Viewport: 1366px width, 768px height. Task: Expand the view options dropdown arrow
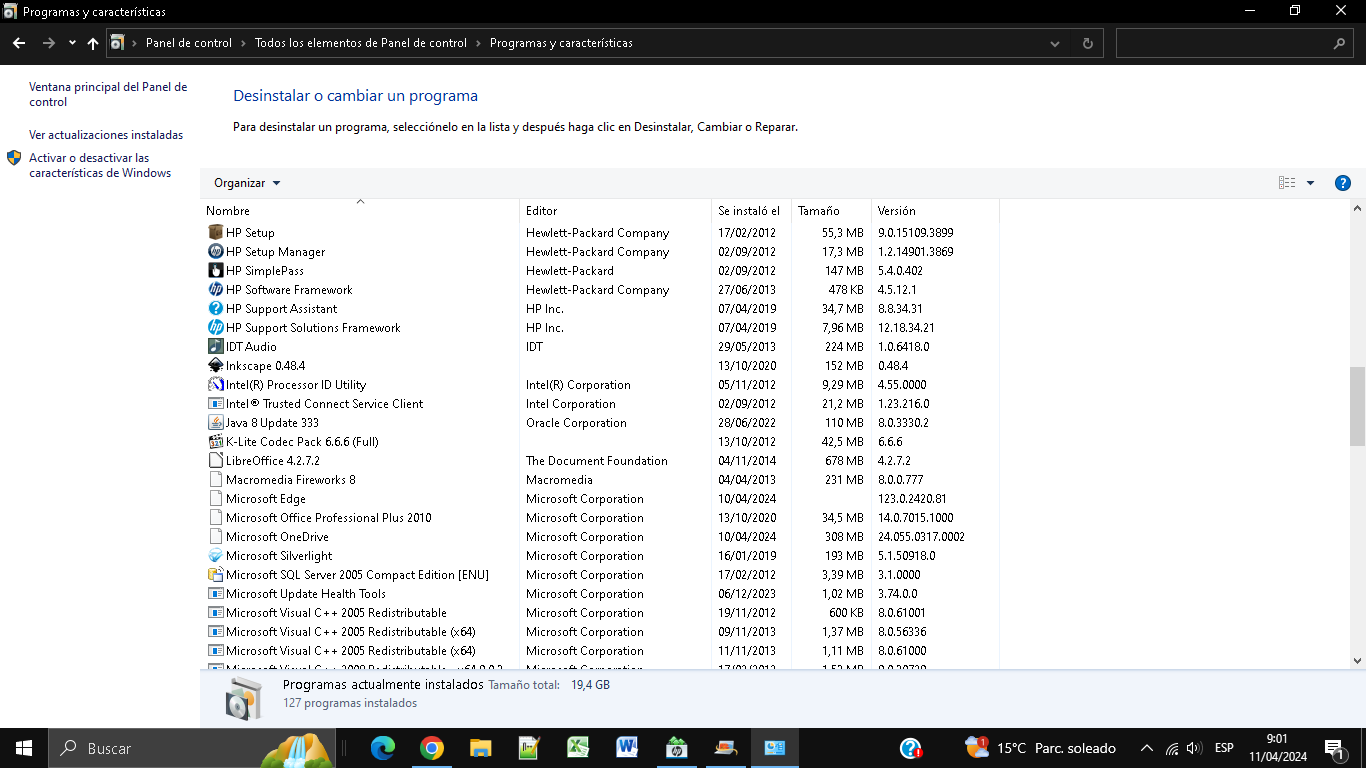coord(1311,183)
